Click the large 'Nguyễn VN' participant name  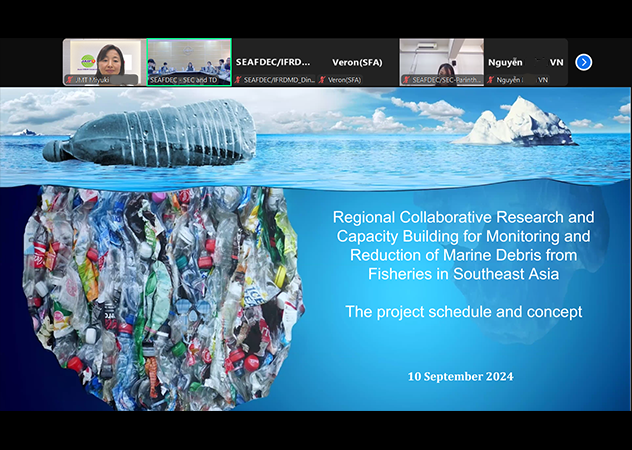pos(526,62)
